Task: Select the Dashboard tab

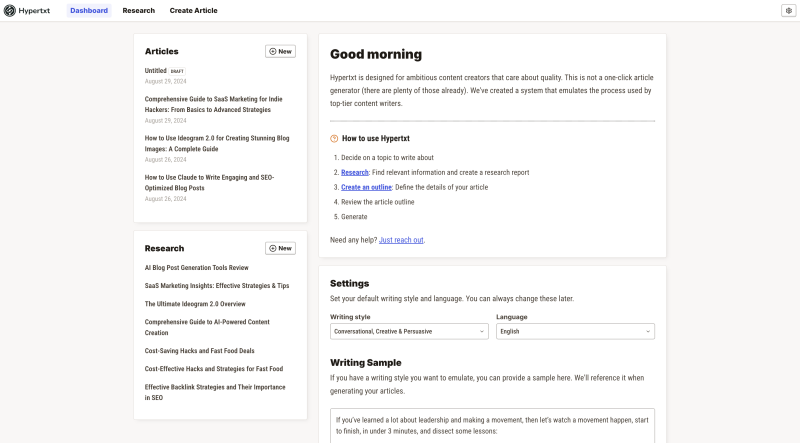Action: 89,10
